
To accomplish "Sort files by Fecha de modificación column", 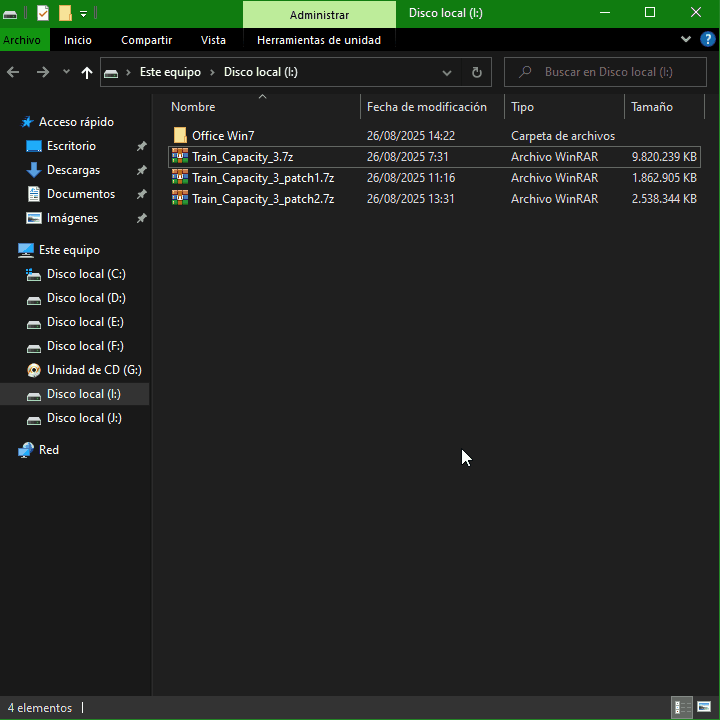I will coord(427,107).
